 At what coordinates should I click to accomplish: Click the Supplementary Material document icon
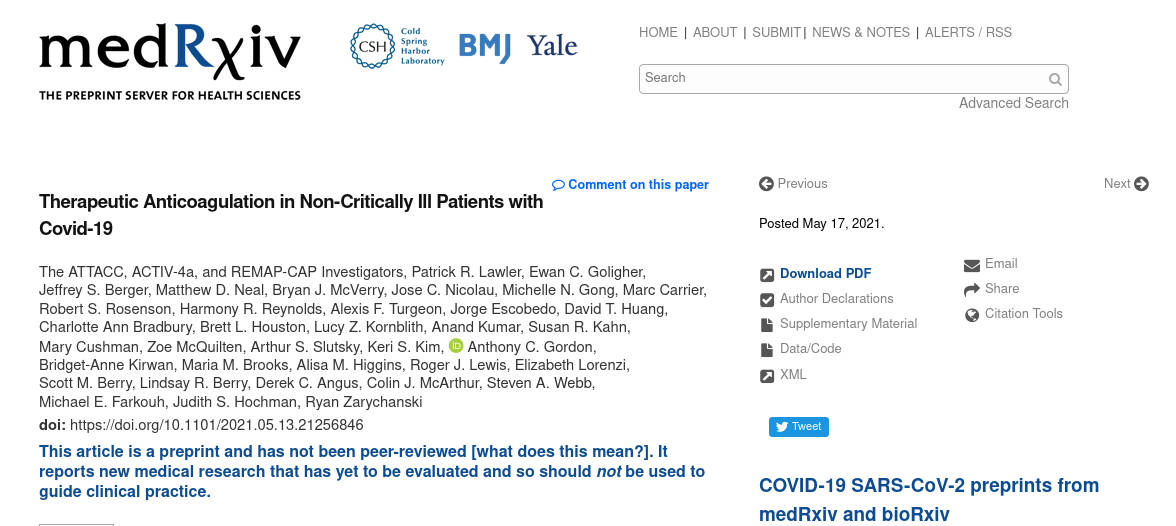(x=767, y=325)
